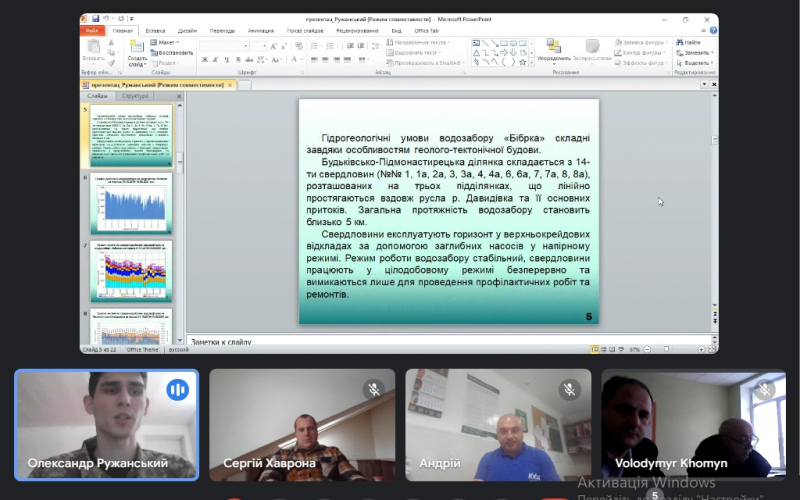The image size is (800, 500).
Task: Open the PowerPoint Help question mark icon
Action: pyautogui.click(x=713, y=31)
